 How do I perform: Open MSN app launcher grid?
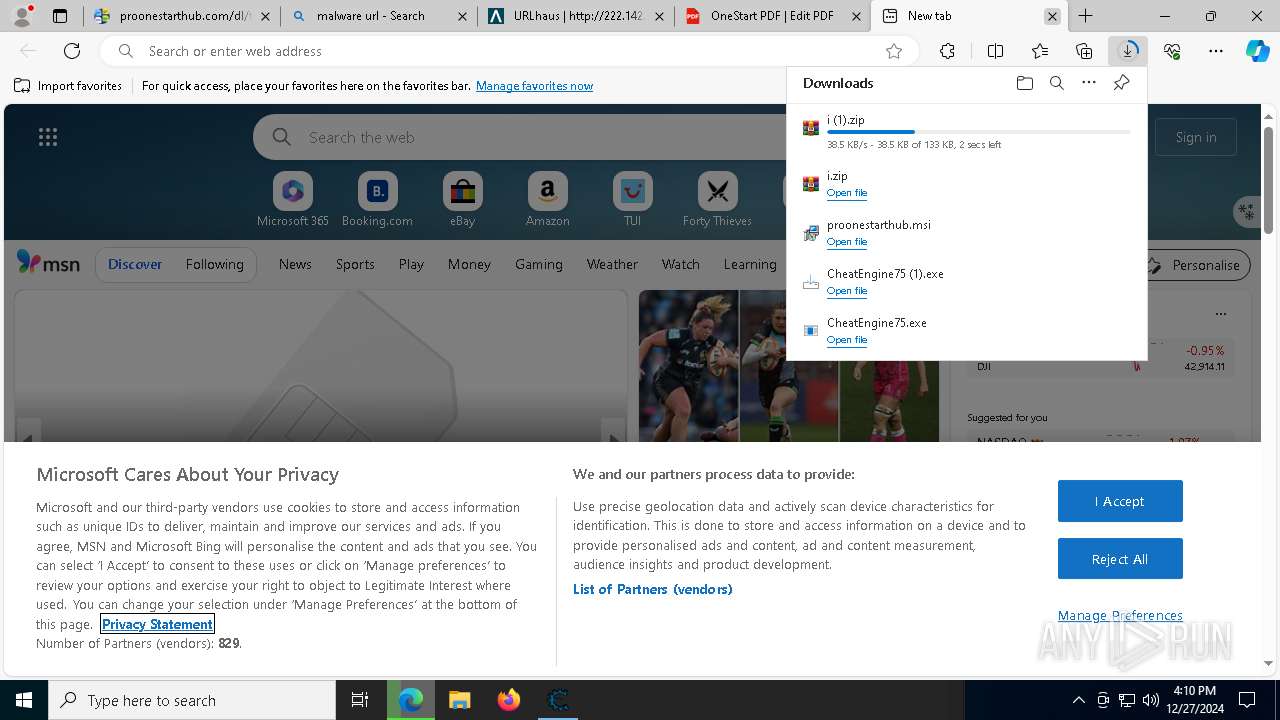(x=47, y=137)
